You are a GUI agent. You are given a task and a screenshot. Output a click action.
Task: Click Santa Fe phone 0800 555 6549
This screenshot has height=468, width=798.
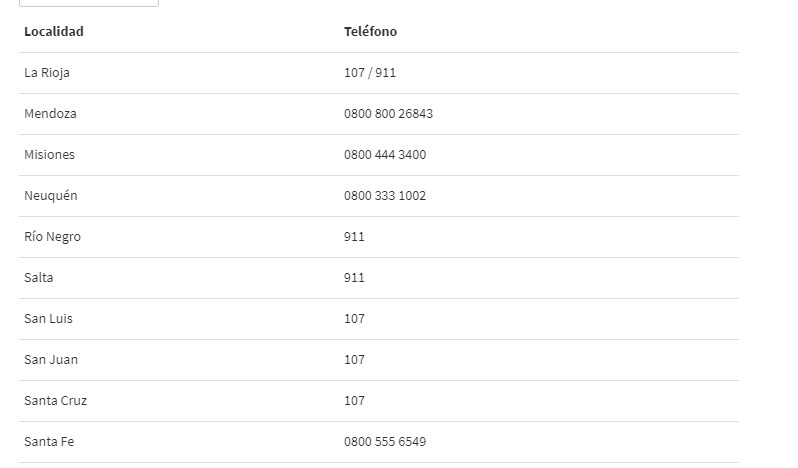385,442
